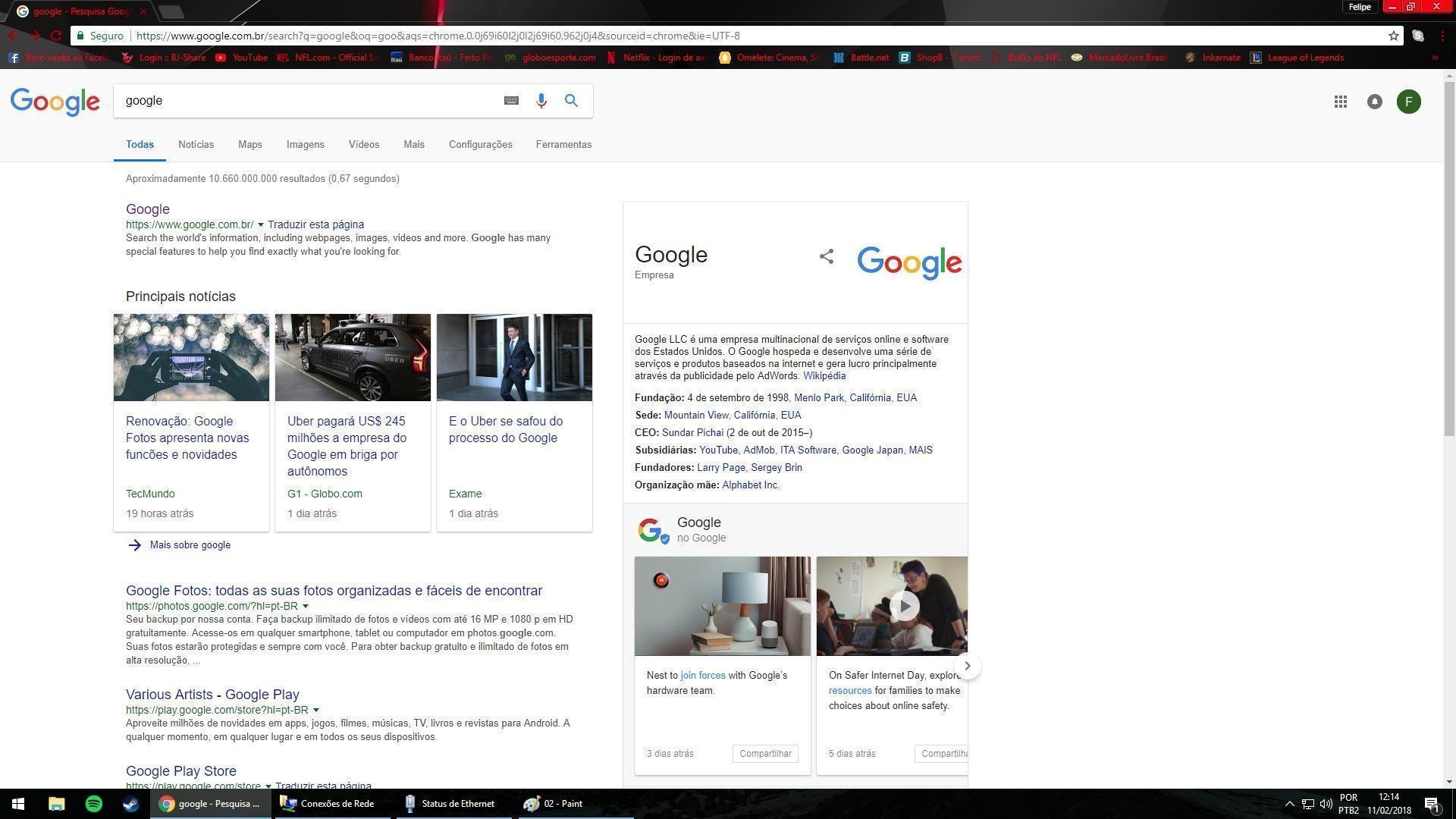Open the account avatar labeled F
1456x819 pixels.
[x=1408, y=102]
